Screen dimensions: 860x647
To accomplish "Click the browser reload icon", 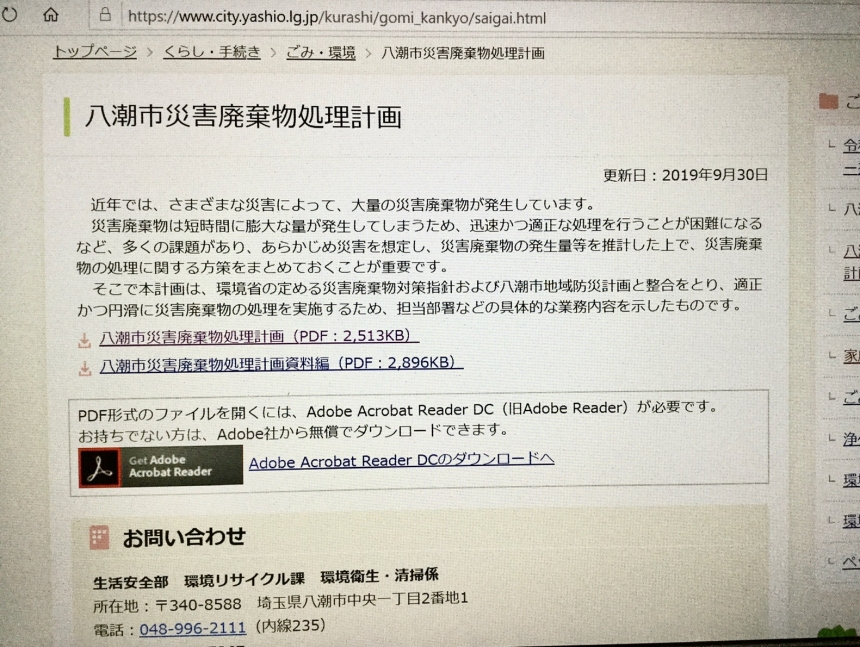I will pos(8,14).
